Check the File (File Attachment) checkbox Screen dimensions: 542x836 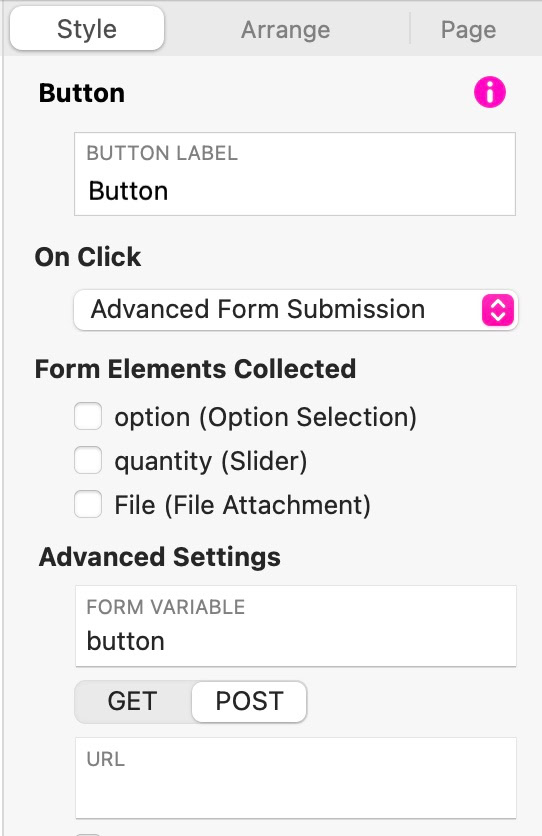pos(88,504)
